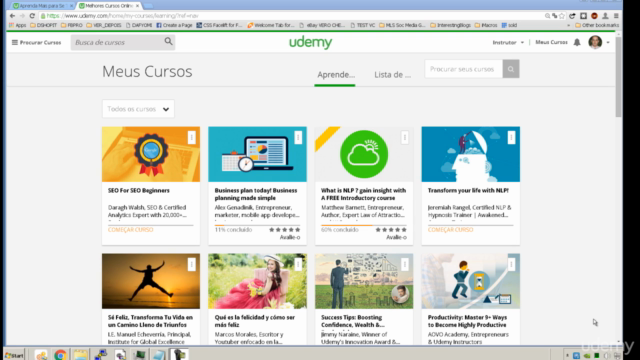Switch to the Aprende... tab

336,75
